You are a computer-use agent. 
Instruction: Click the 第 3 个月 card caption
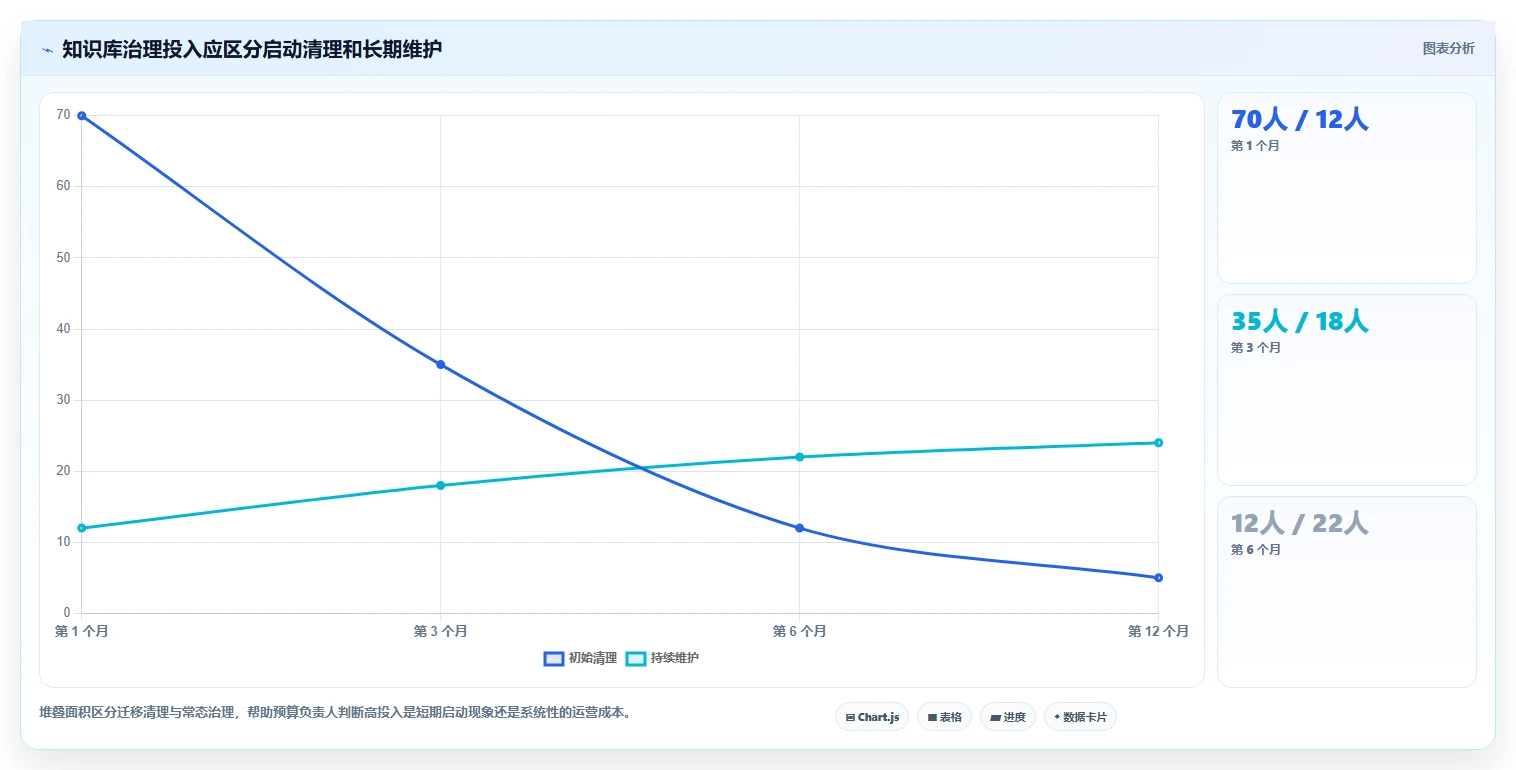coord(1255,348)
